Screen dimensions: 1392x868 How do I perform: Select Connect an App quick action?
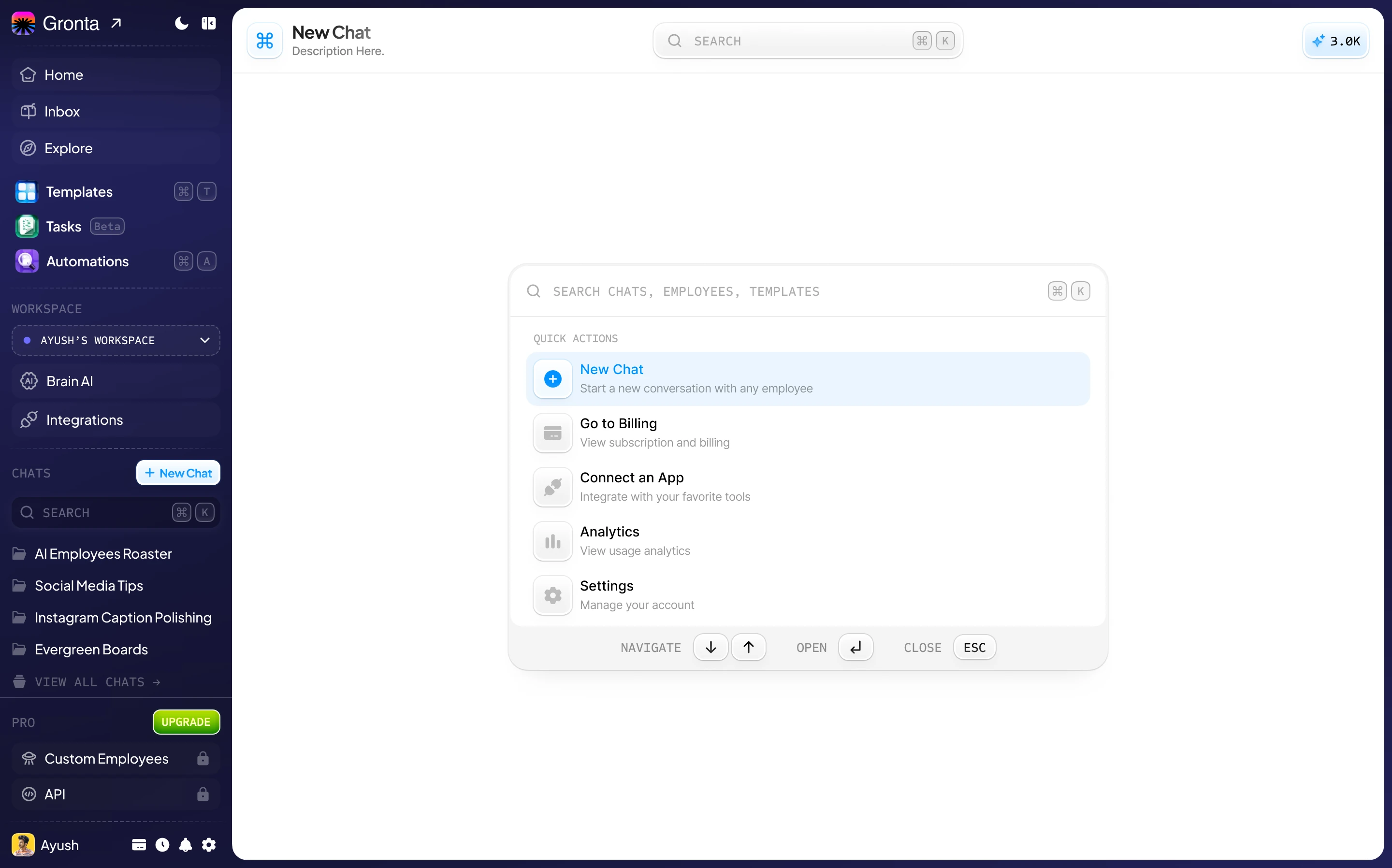click(808, 487)
